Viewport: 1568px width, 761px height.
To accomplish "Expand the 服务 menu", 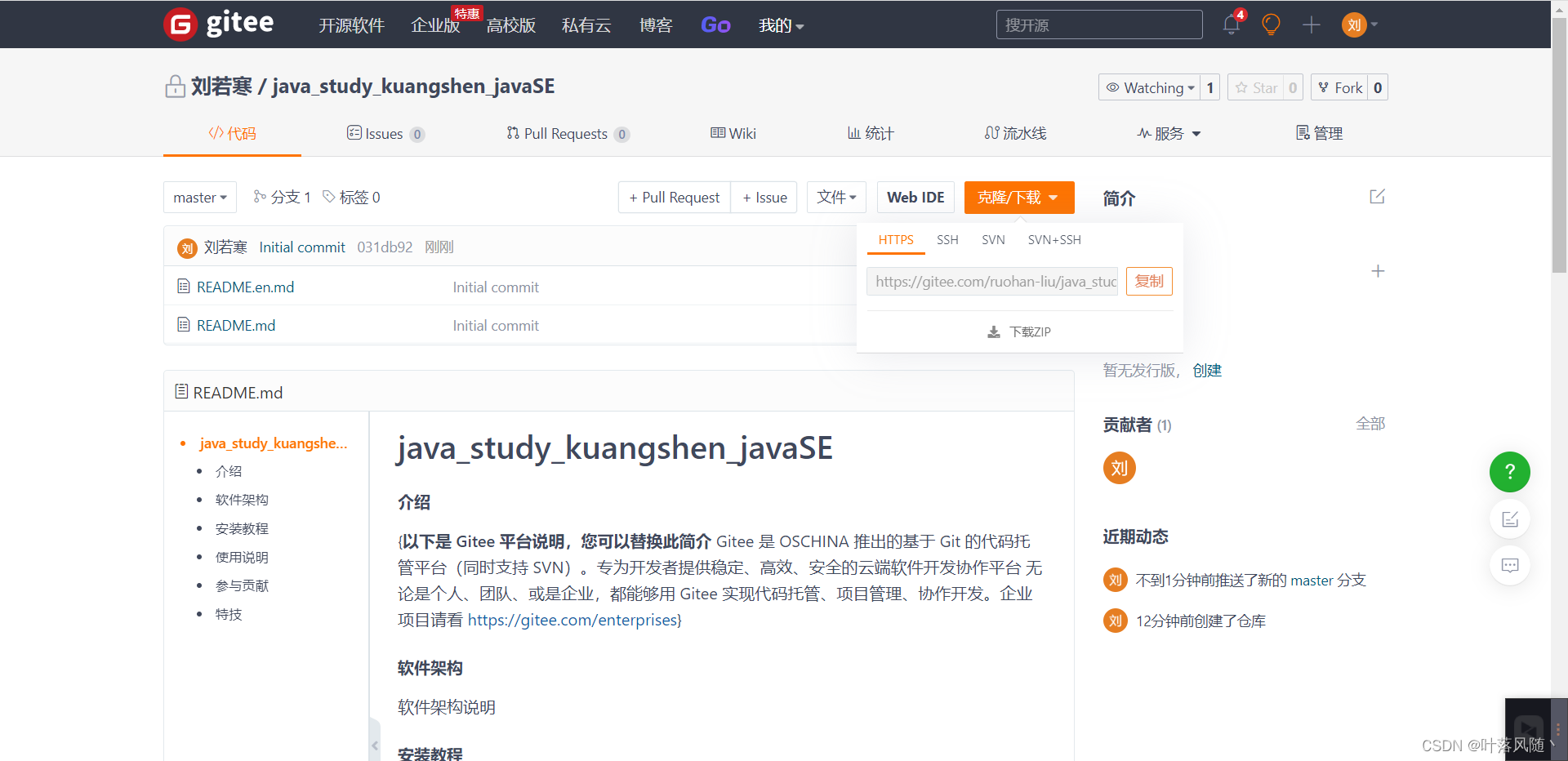I will (1169, 133).
